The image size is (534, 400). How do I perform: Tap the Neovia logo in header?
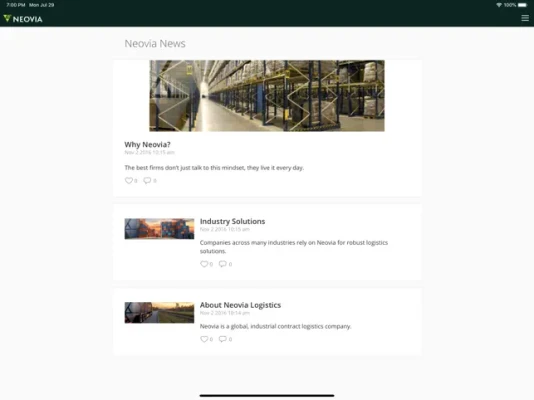[23, 19]
